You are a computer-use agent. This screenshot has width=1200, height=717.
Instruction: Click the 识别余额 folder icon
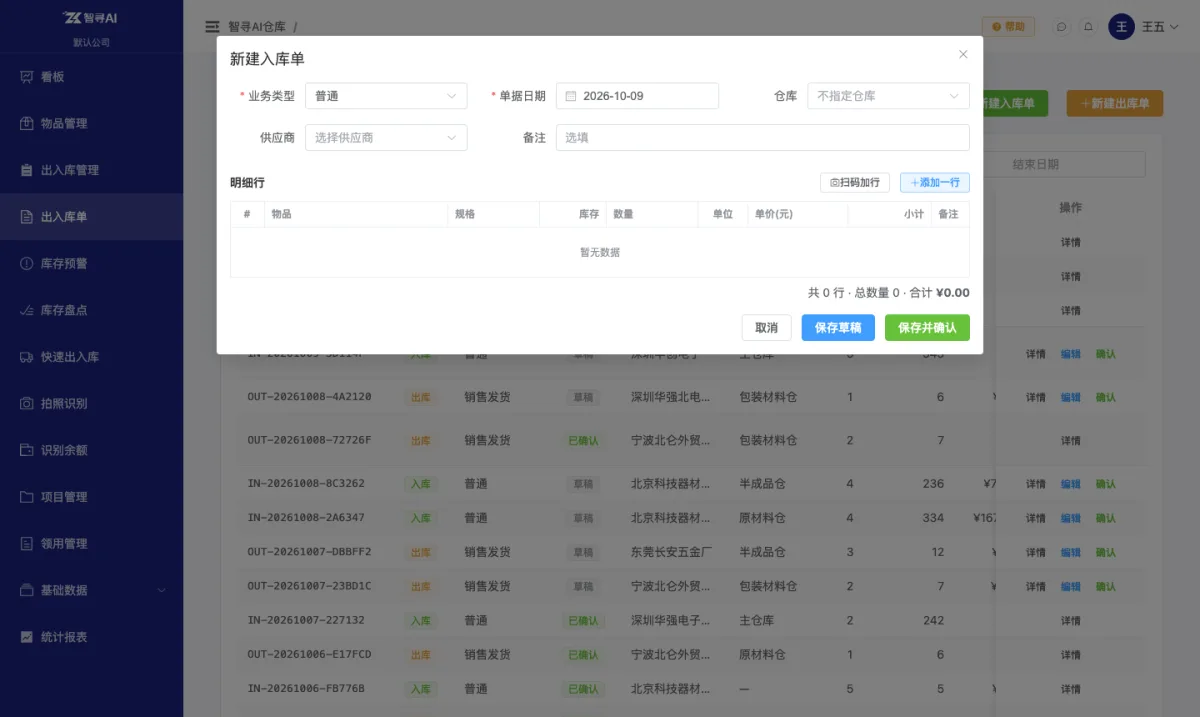pyautogui.click(x=27, y=450)
